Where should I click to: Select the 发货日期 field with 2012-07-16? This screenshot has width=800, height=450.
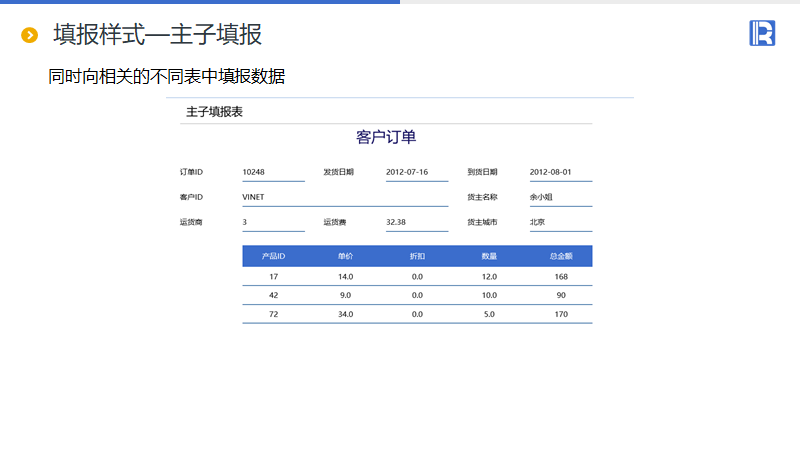coord(416,172)
